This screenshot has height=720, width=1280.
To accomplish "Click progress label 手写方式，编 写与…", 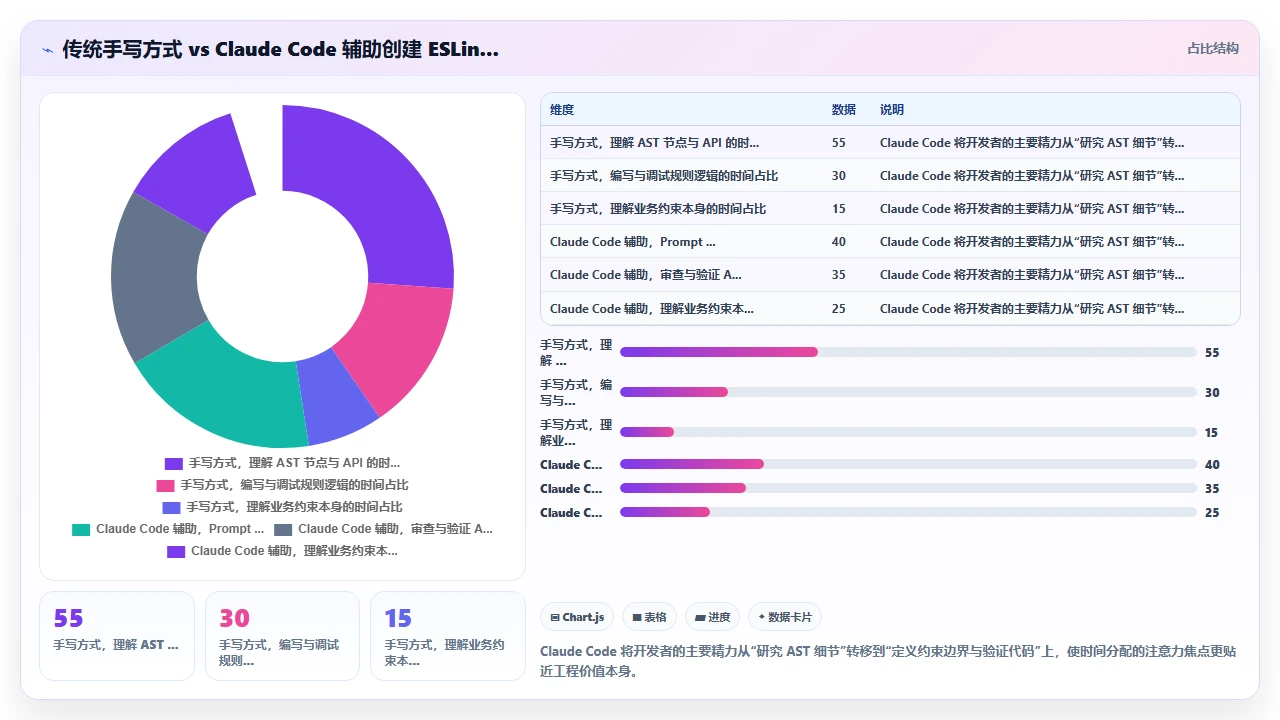I will (x=576, y=392).
